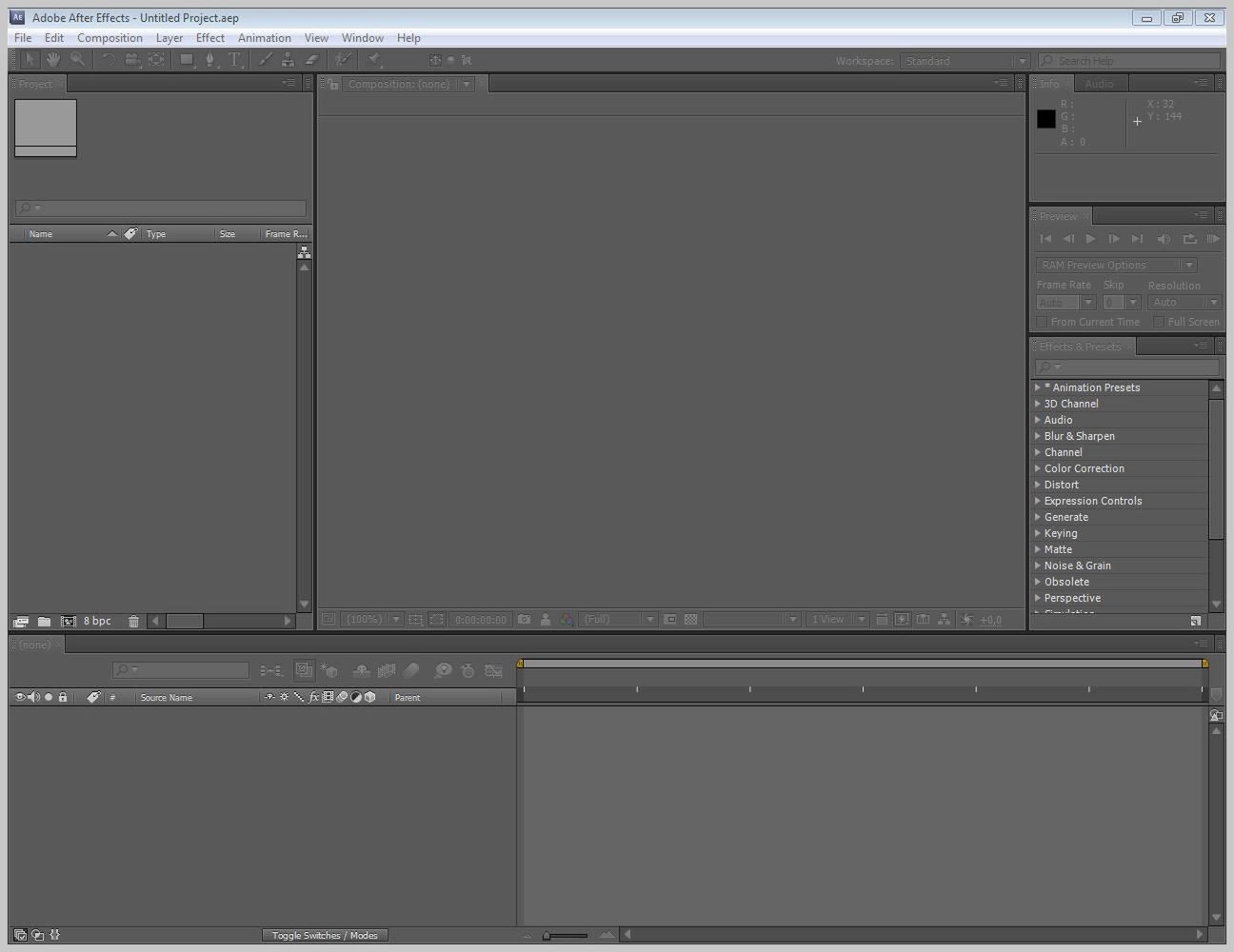
Task: Expand the Blur & Sharpen category
Action: click(1038, 436)
